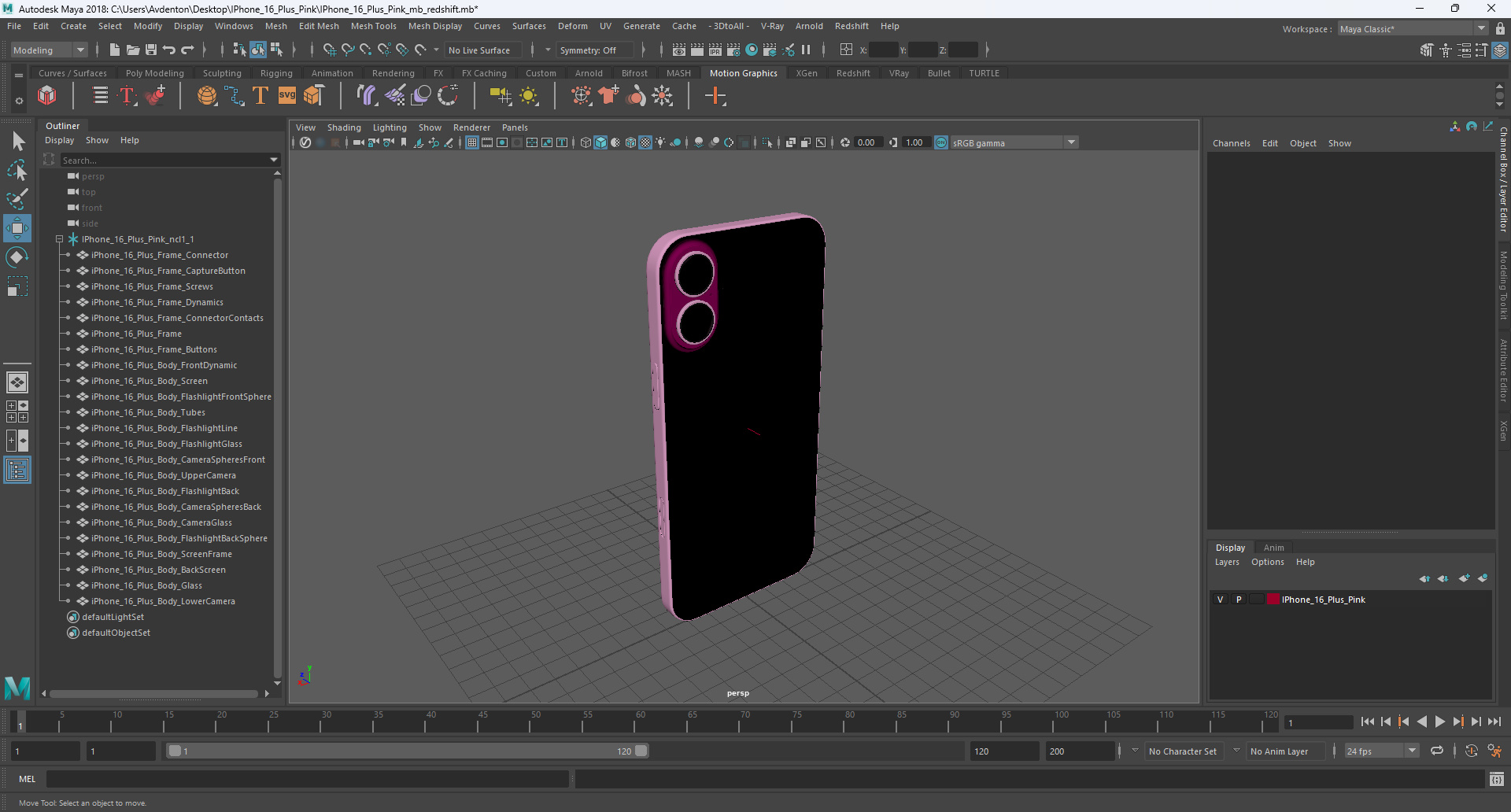
Task: Click the pause IPR render icon
Action: (806, 50)
